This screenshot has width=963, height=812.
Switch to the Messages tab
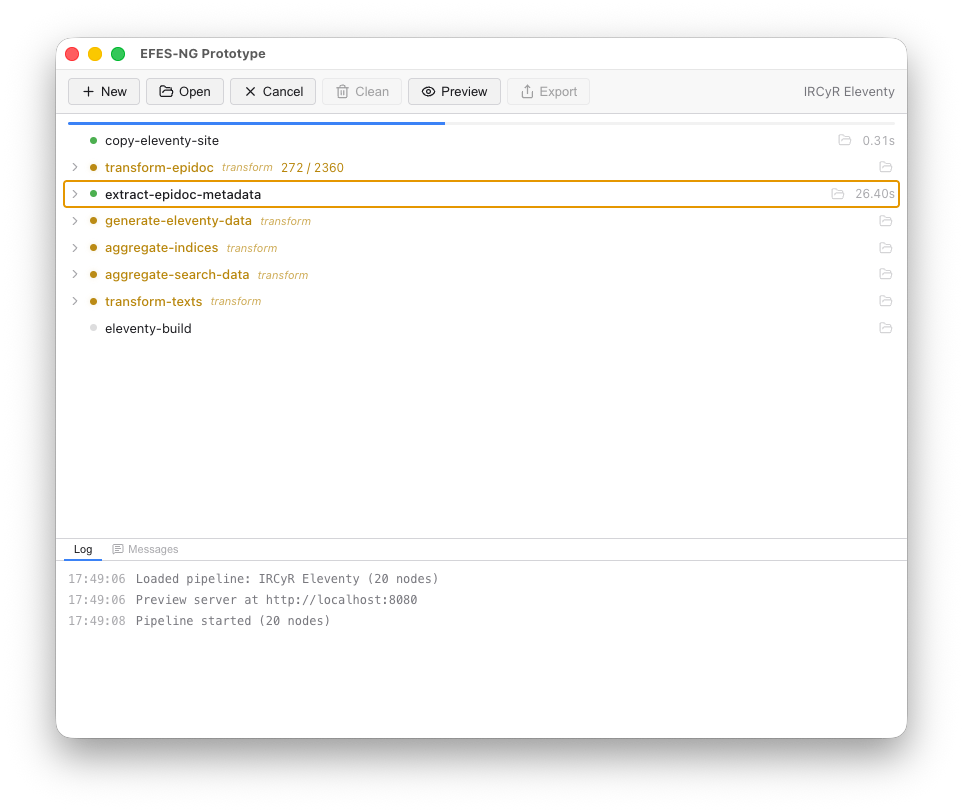[145, 549]
